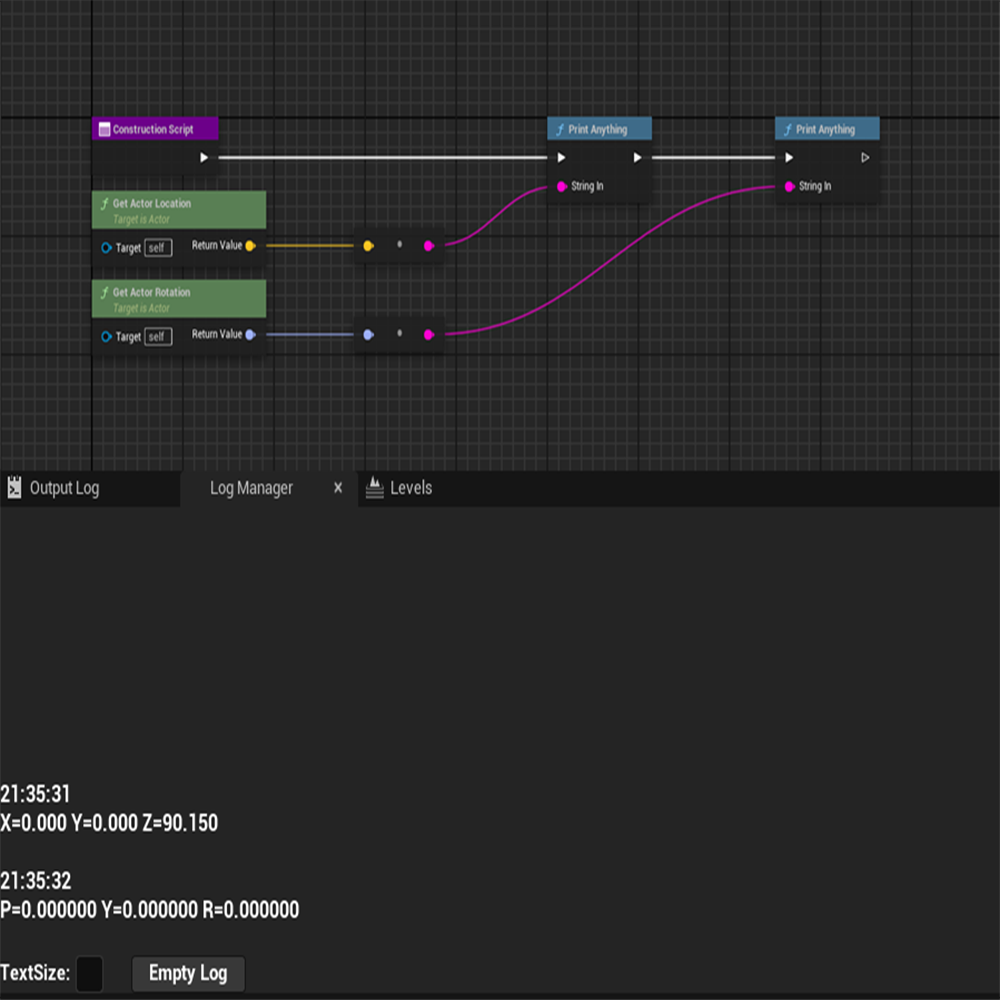The width and height of the screenshot is (1000, 1000).
Task: Click the second Print Anything hollow exec output pin
Action: (x=865, y=157)
